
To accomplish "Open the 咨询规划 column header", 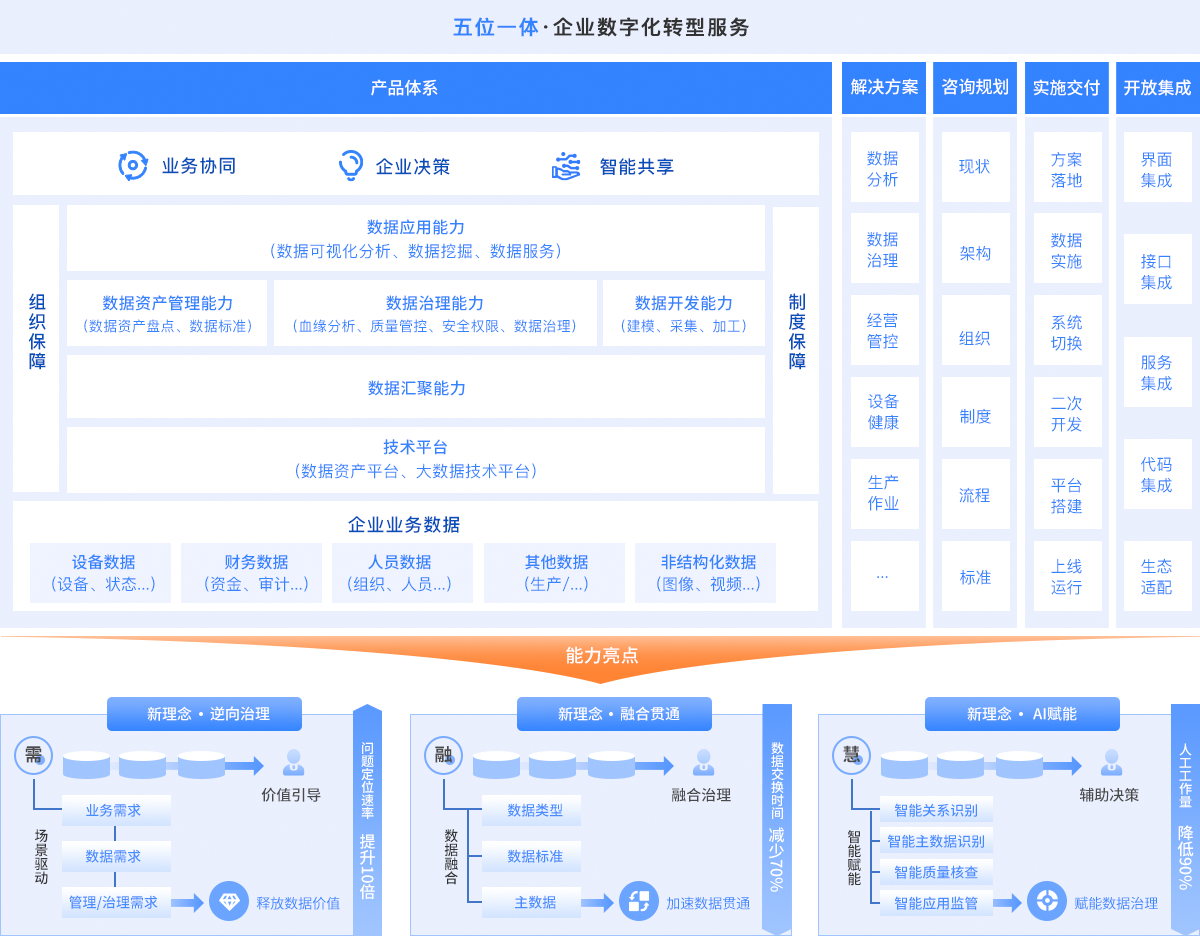I will 974,88.
